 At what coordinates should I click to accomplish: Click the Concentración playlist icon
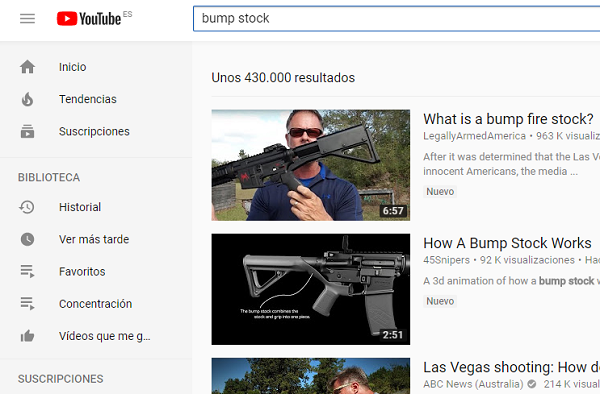pos(27,303)
